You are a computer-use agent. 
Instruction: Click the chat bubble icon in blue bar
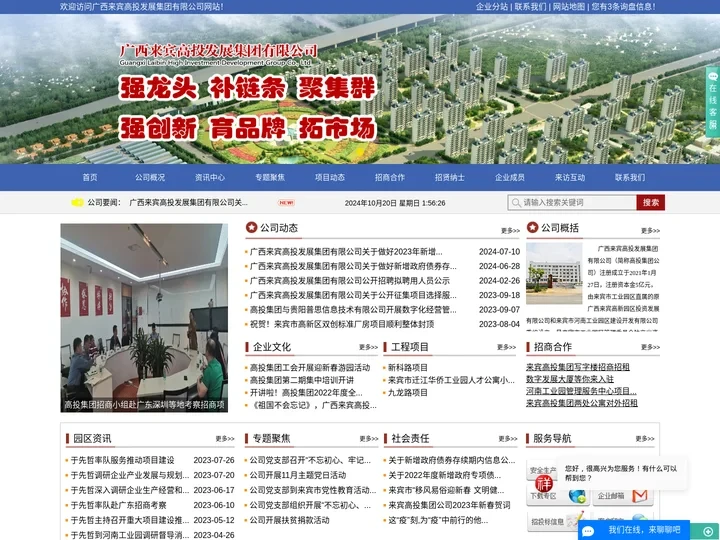588,531
